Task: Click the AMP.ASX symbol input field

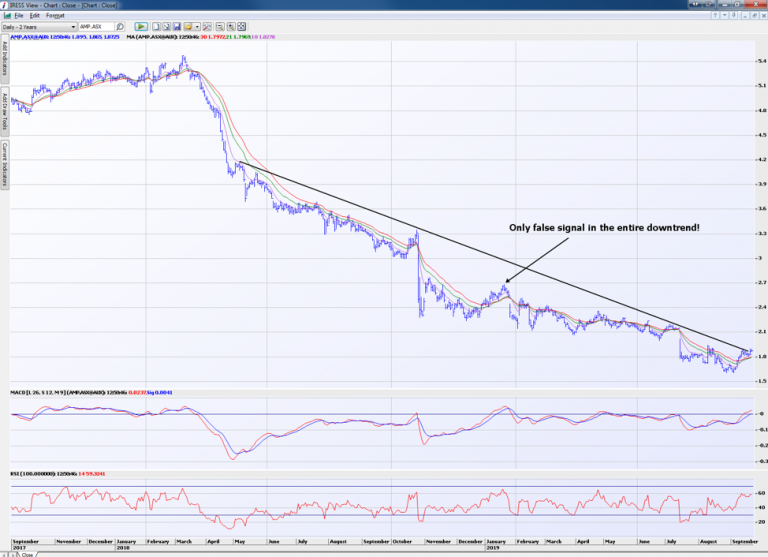Action: coord(96,26)
